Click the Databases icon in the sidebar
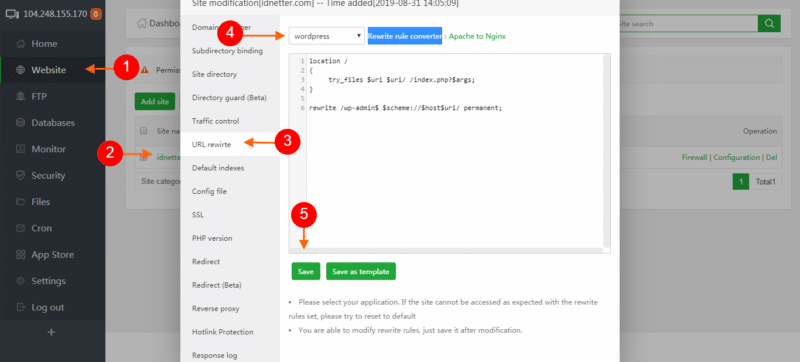 (x=20, y=123)
